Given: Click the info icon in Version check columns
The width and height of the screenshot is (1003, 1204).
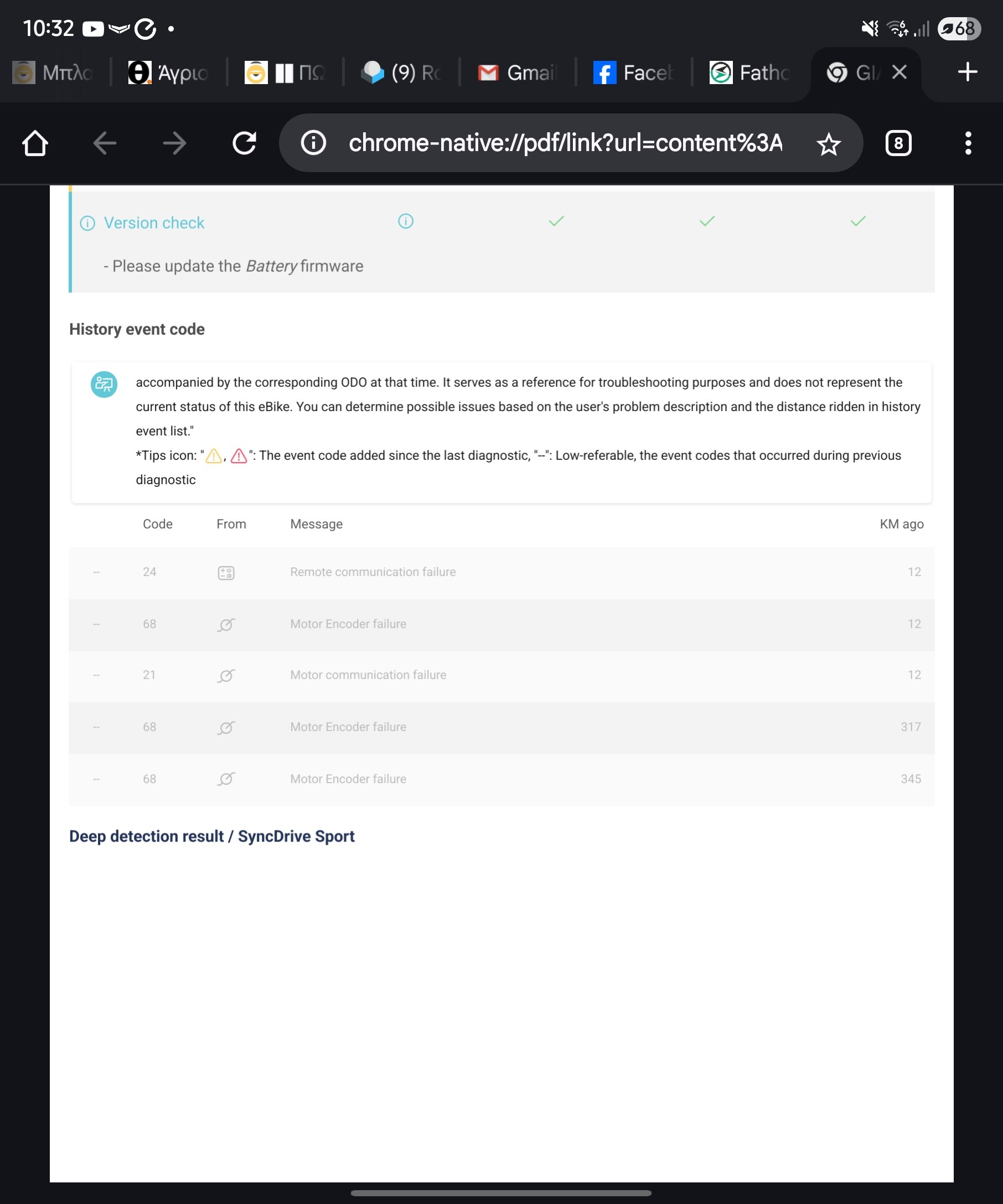Looking at the screenshot, I should tap(405, 221).
